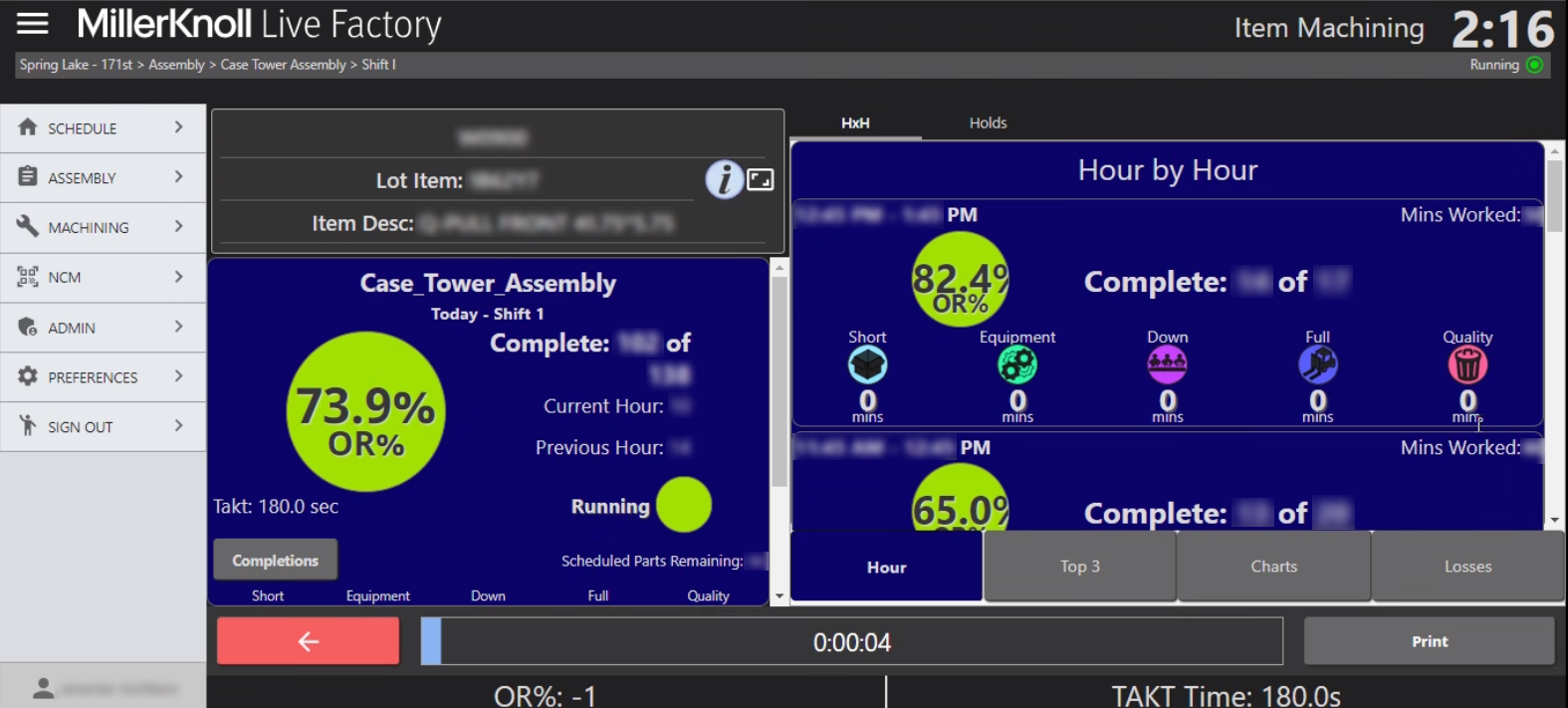The height and width of the screenshot is (708, 1568).
Task: Click Shift I in the breadcrumb
Action: click(x=378, y=65)
